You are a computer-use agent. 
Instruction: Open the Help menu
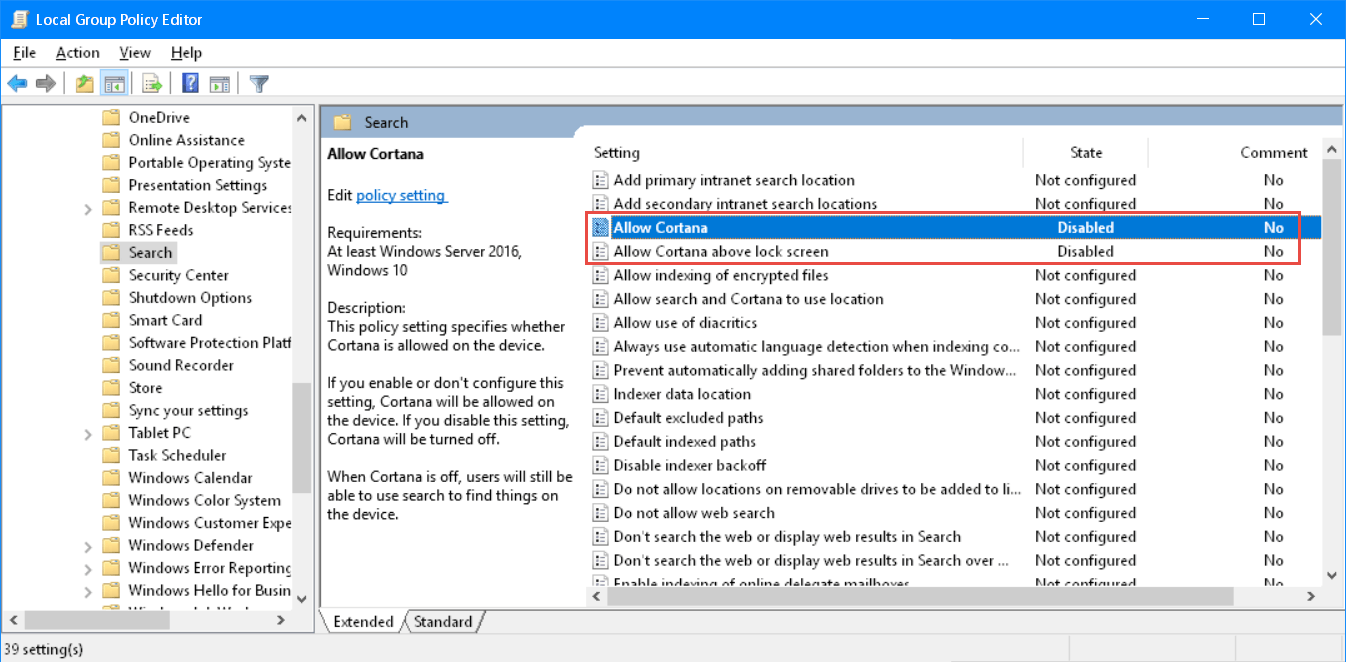point(186,53)
